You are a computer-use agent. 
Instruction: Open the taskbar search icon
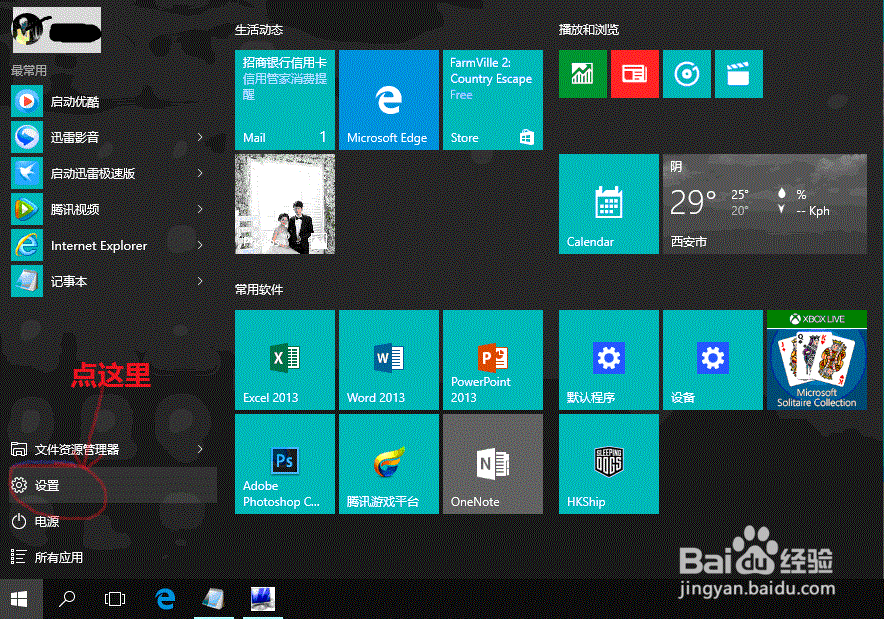click(66, 598)
